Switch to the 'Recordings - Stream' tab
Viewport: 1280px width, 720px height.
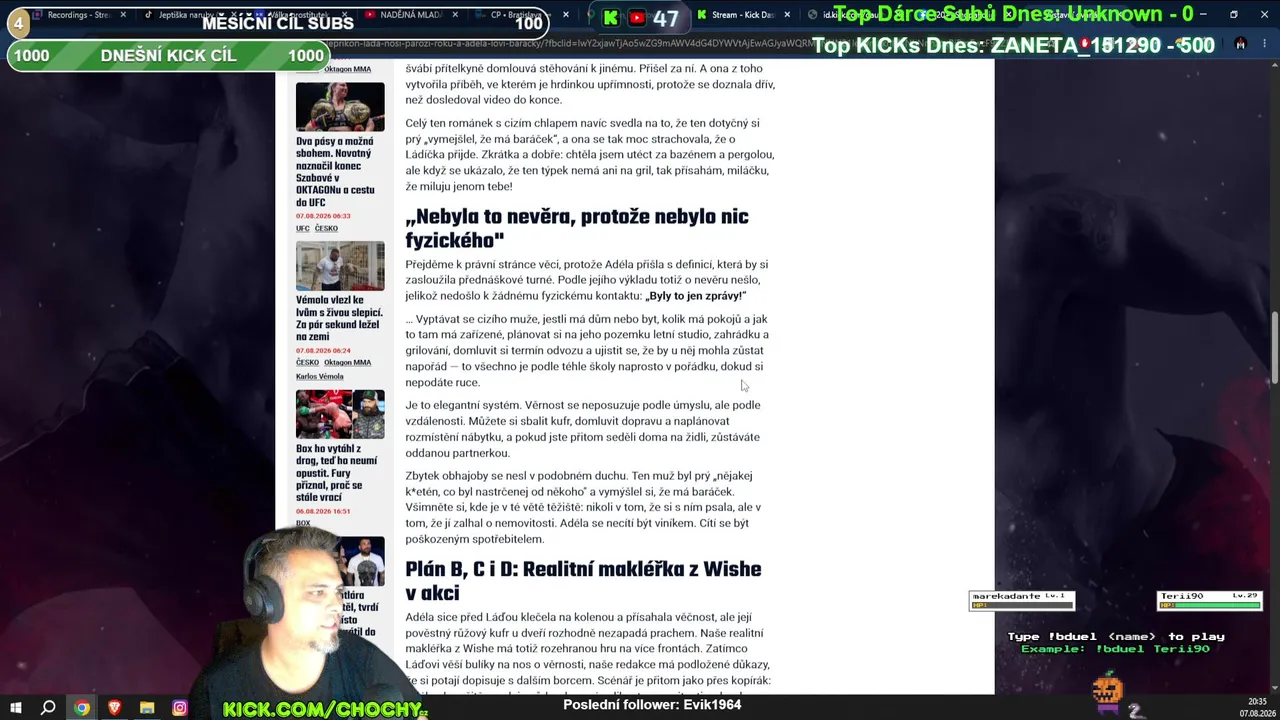coord(78,15)
